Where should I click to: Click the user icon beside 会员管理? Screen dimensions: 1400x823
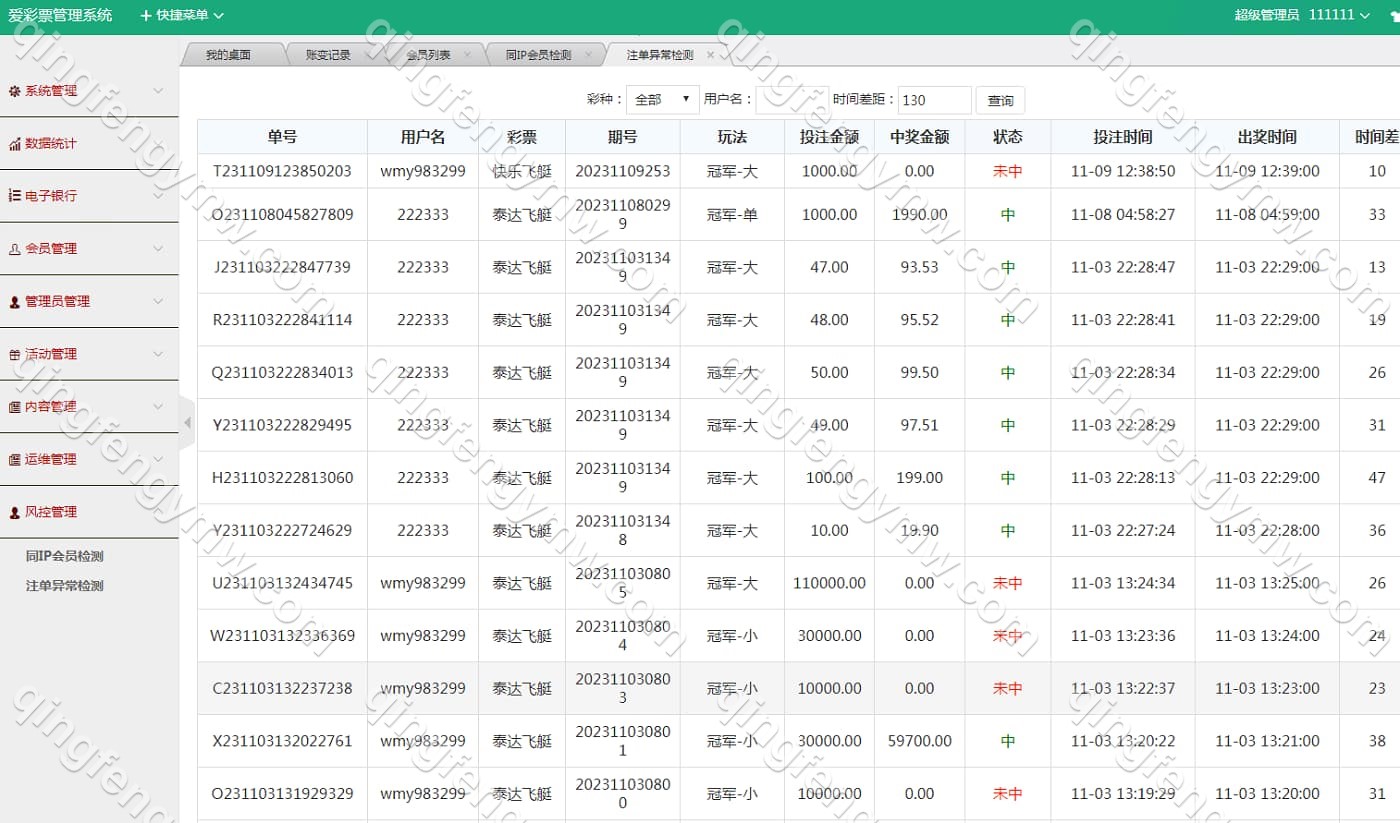point(14,249)
